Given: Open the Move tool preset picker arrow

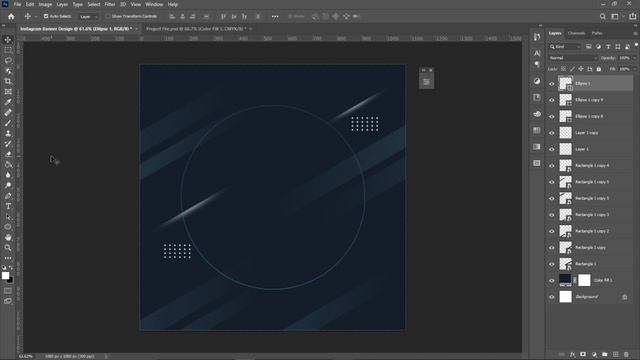Looking at the screenshot, I should pyautogui.click(x=36, y=17).
